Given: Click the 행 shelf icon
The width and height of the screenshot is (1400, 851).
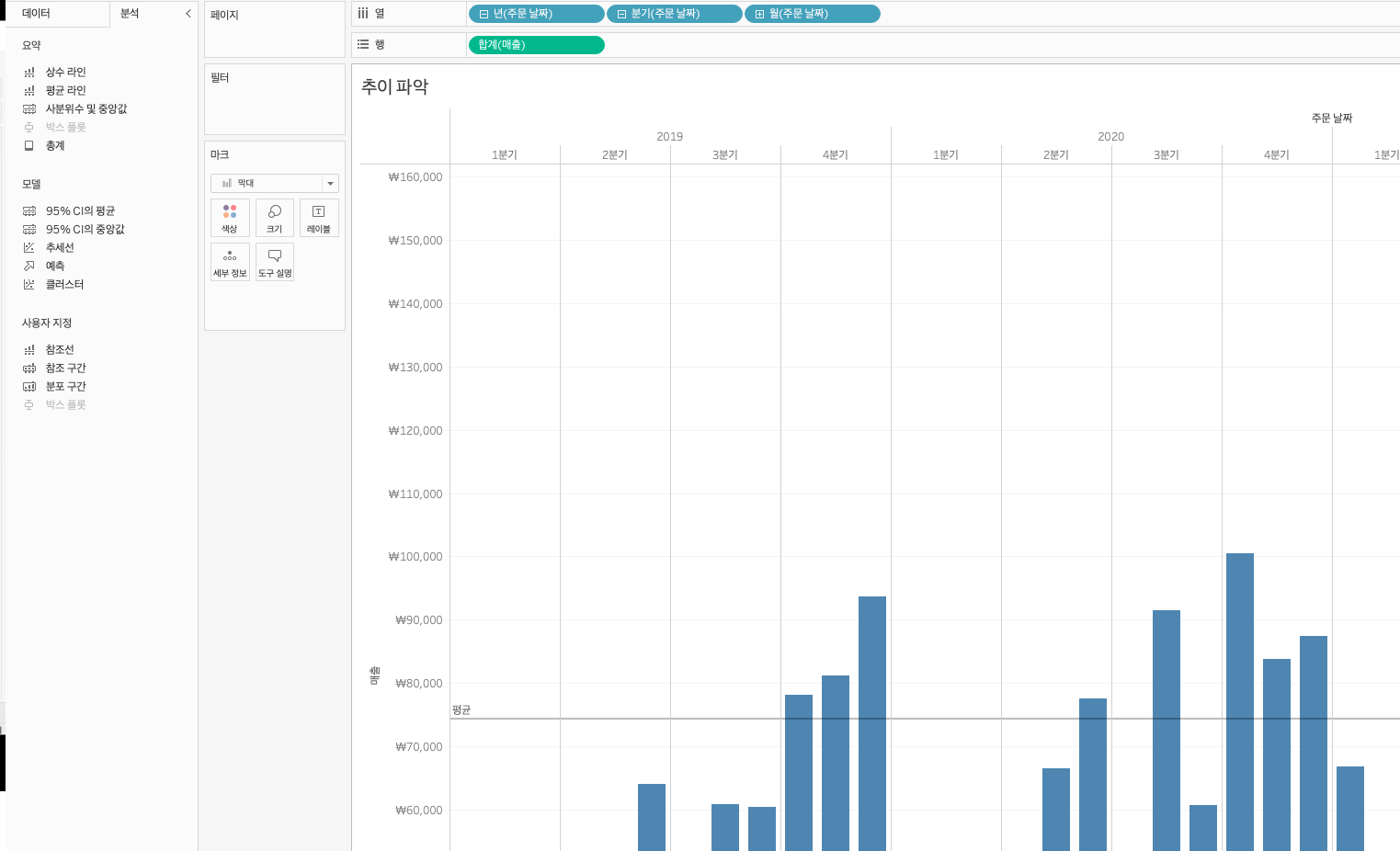Looking at the screenshot, I should coord(363,44).
